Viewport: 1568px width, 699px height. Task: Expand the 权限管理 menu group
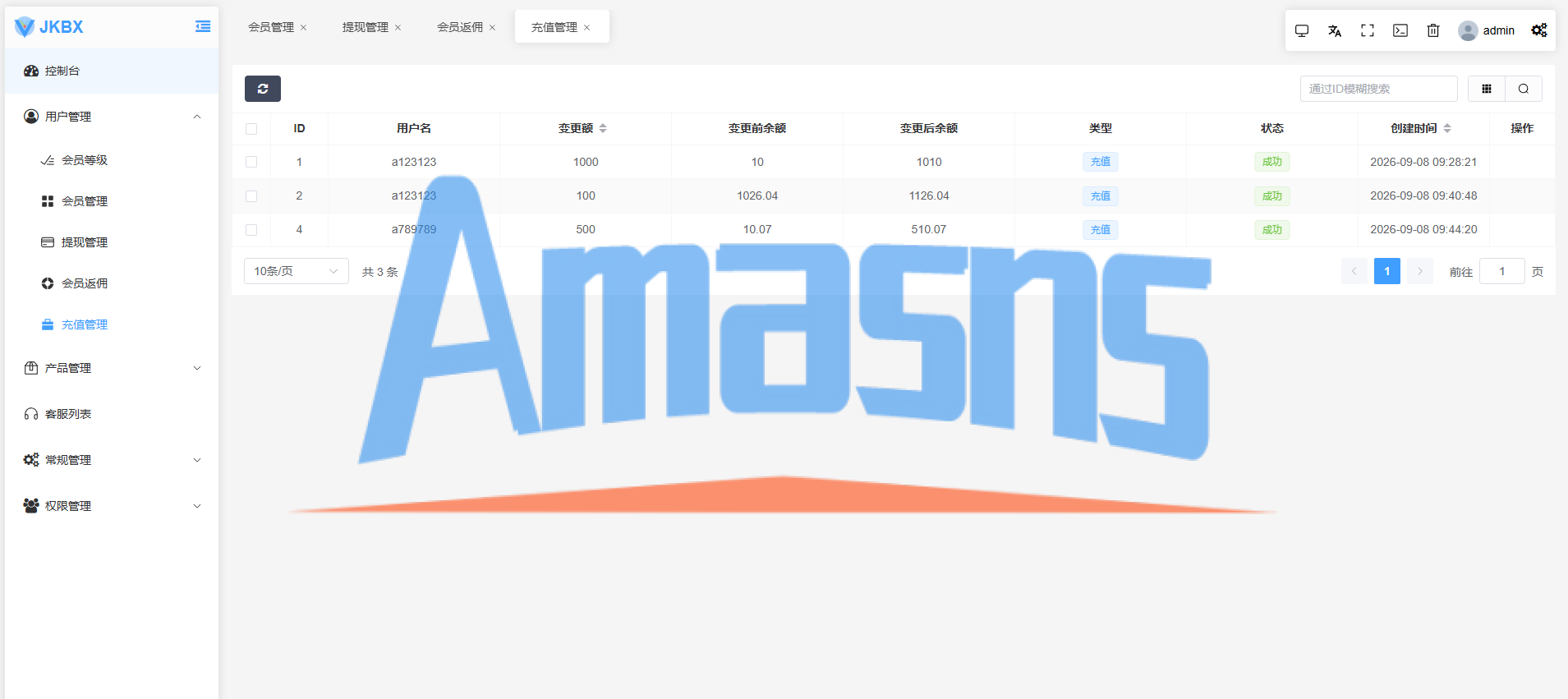(x=112, y=506)
